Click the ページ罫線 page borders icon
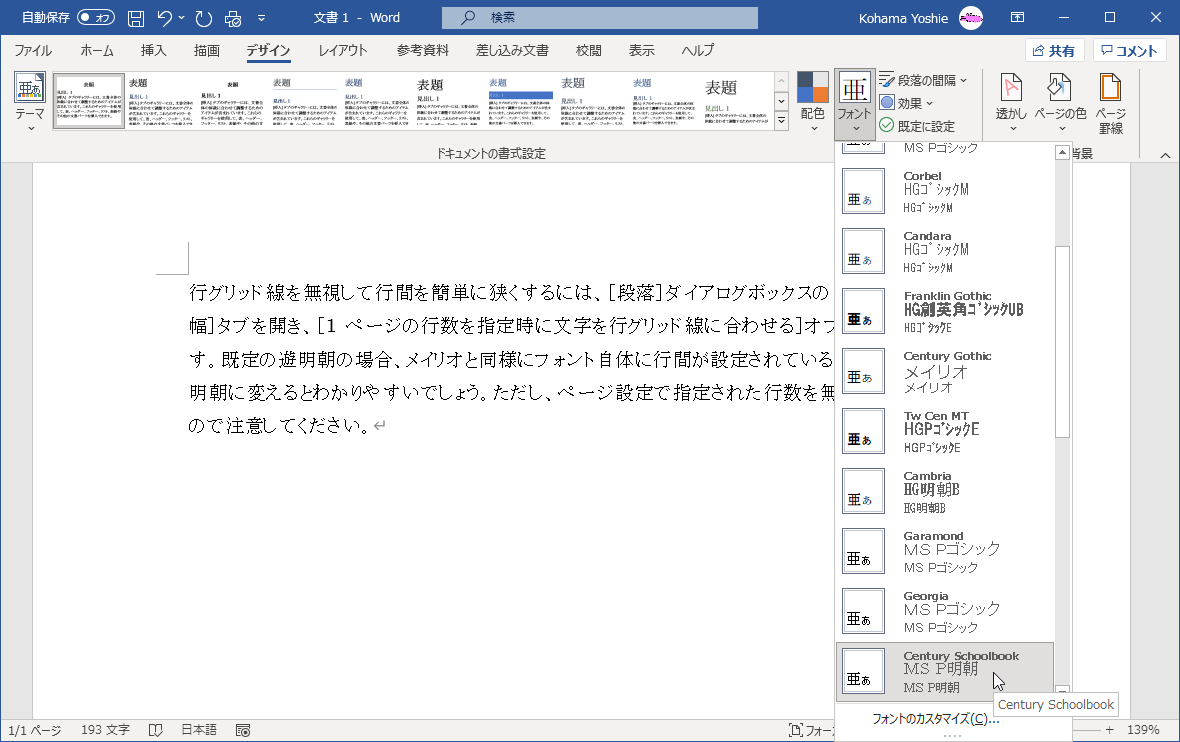The height and width of the screenshot is (742, 1180). (x=1111, y=103)
